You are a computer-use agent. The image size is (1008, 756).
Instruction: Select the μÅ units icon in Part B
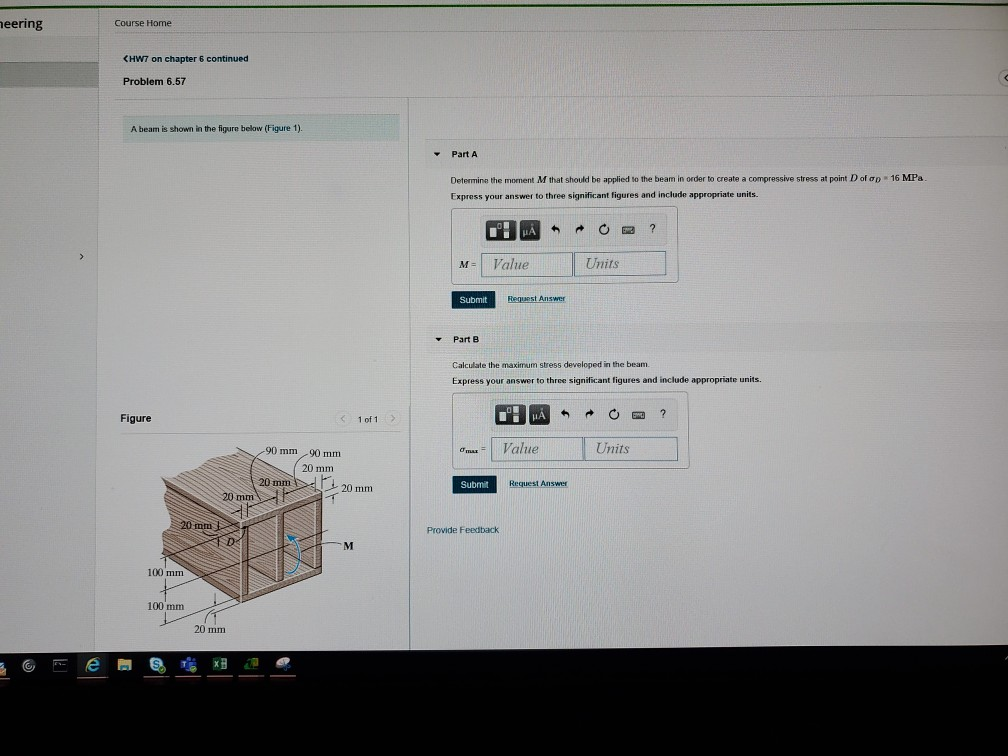[539, 414]
